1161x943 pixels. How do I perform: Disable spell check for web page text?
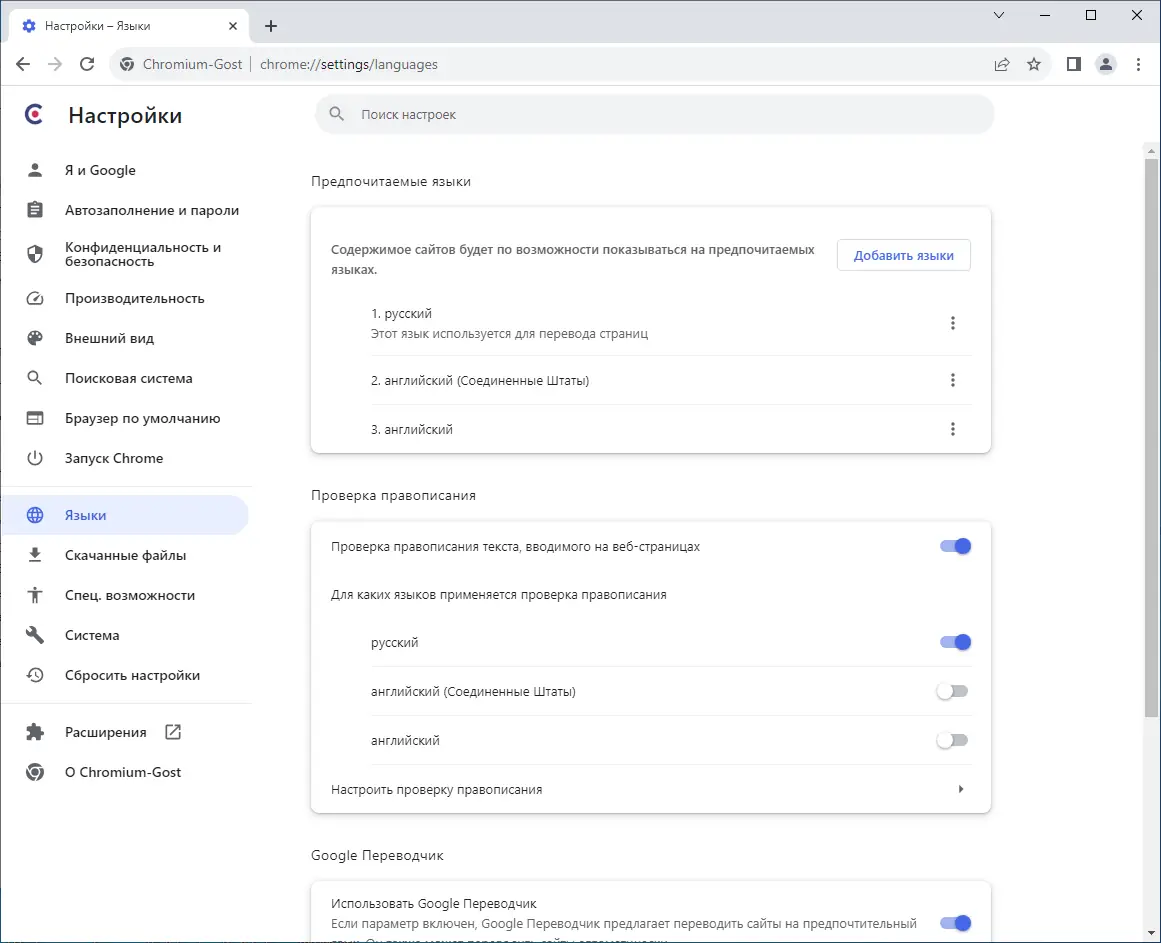pyautogui.click(x=955, y=546)
